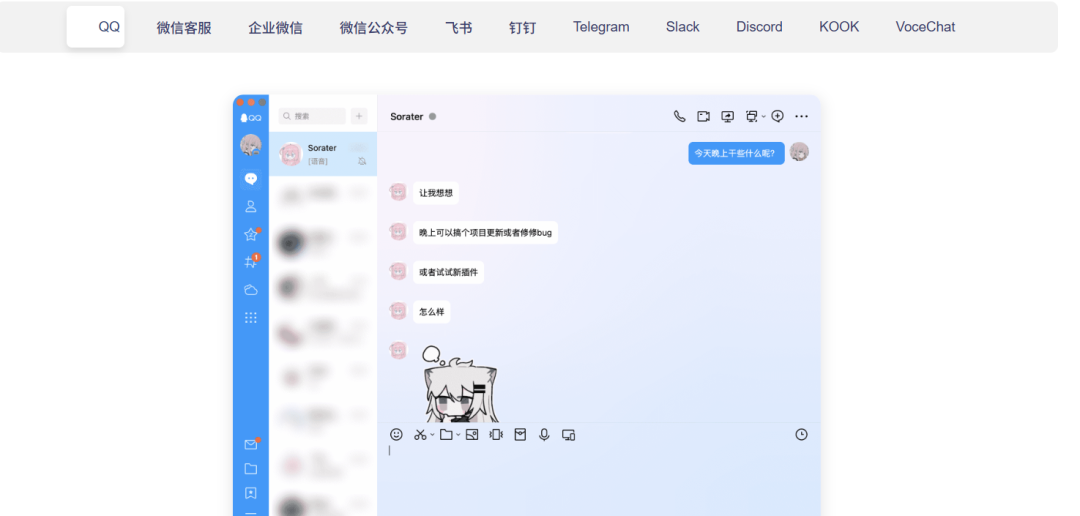Screen dimensions: 1080x516
Task: Click the screen share icon in chat header
Action: [727, 116]
